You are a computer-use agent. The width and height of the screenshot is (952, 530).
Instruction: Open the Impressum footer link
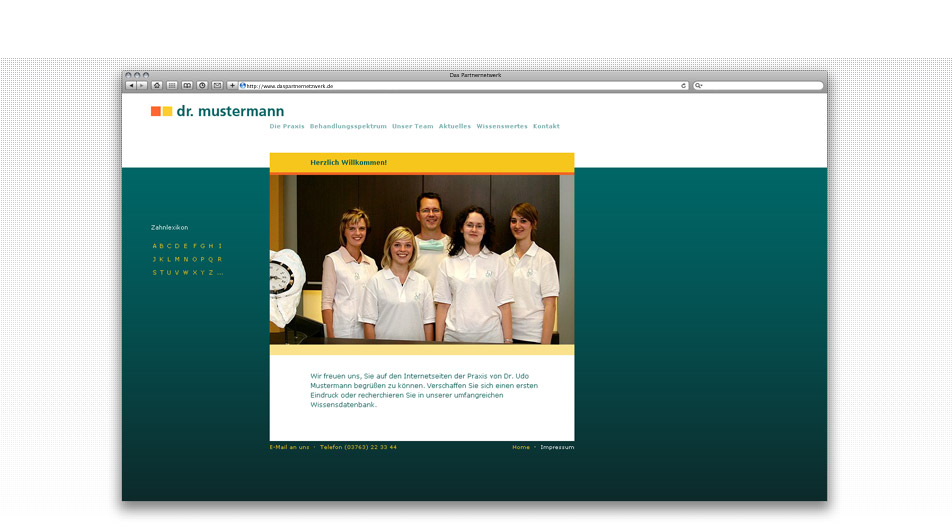(557, 447)
